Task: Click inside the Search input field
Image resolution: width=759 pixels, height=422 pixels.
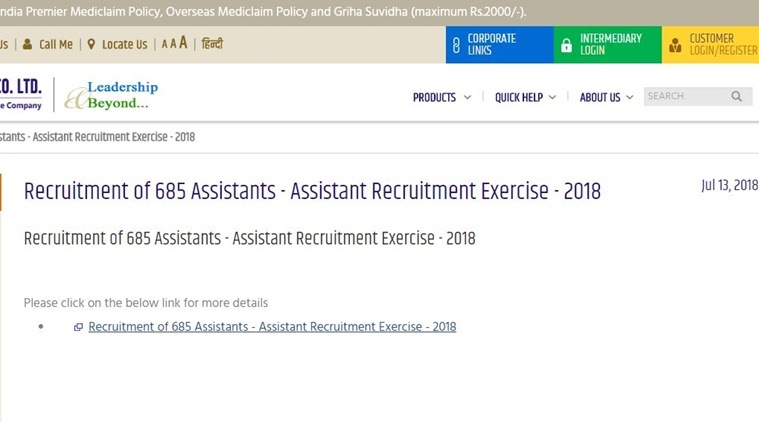Action: (x=685, y=97)
